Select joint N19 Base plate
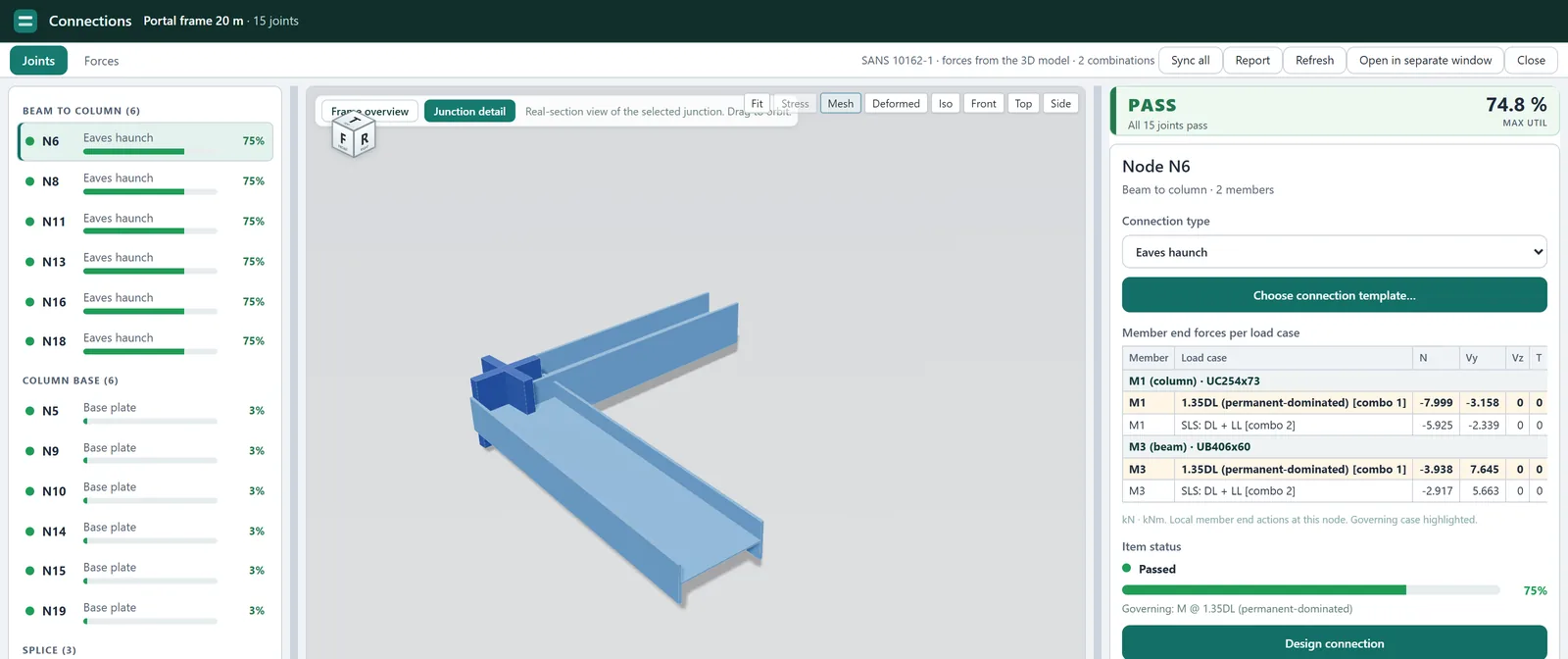This screenshot has width=1568, height=659. point(145,611)
